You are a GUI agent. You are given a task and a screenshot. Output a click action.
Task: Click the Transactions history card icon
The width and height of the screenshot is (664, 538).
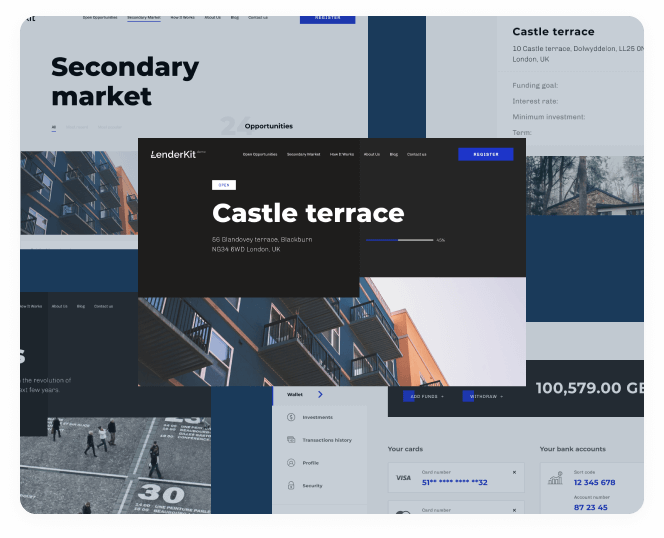[291, 440]
